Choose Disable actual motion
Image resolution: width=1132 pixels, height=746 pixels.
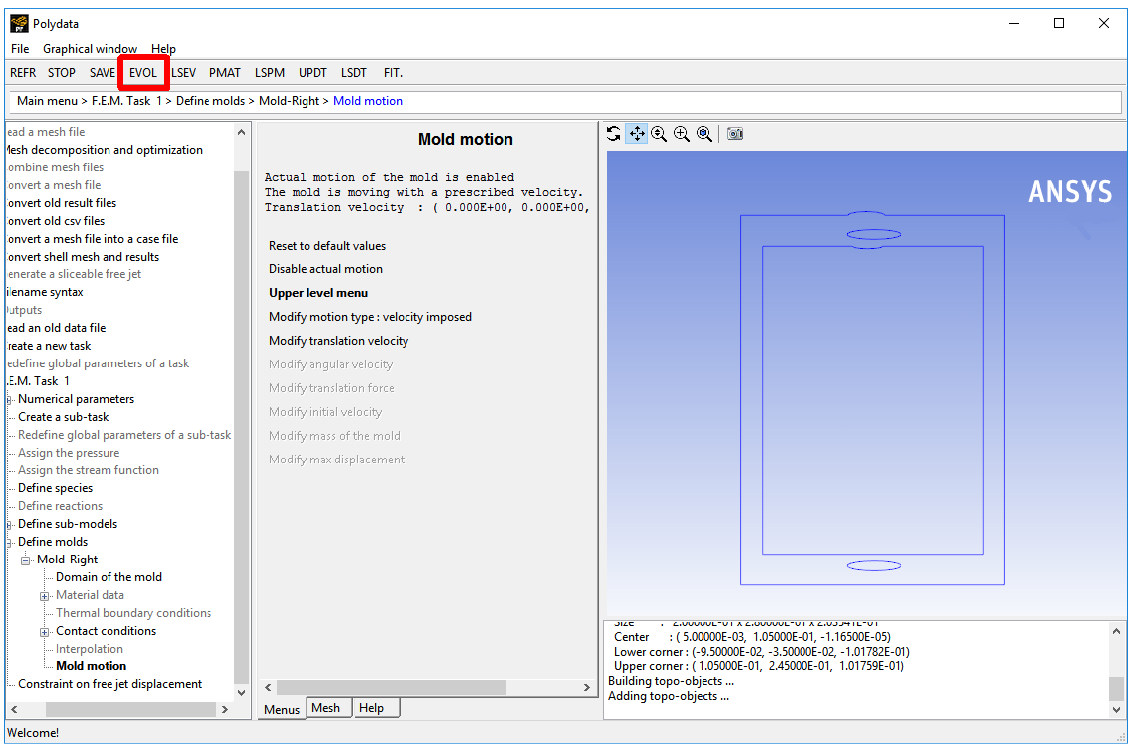(326, 269)
